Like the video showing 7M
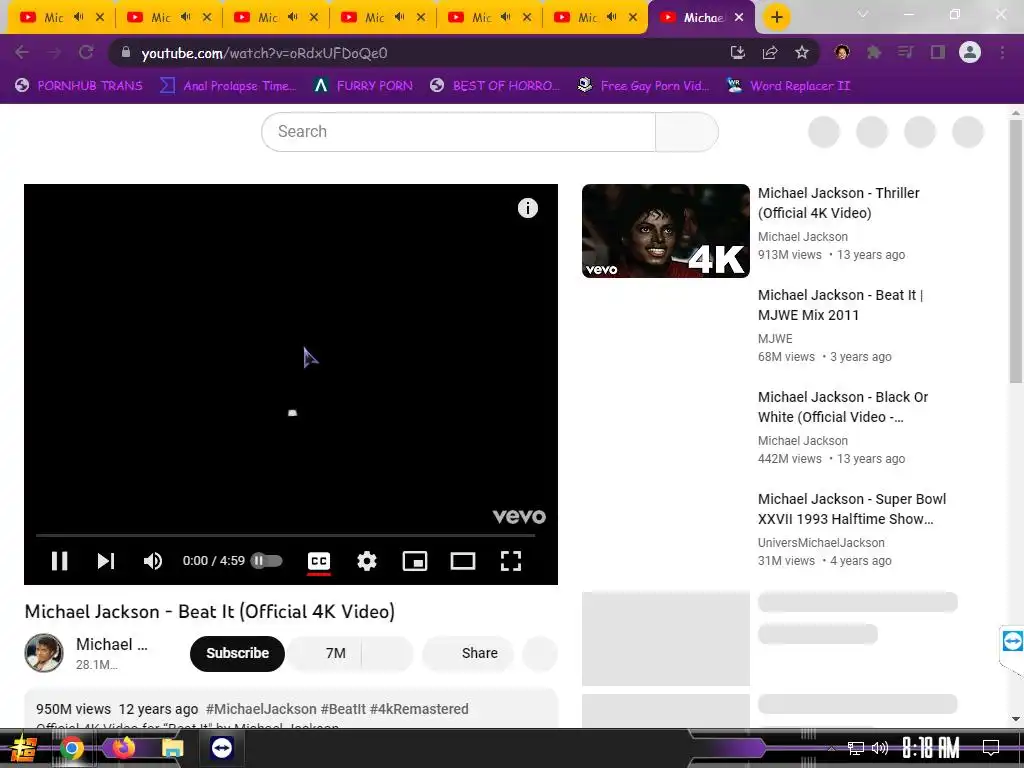The height and width of the screenshot is (768, 1024). pos(325,653)
